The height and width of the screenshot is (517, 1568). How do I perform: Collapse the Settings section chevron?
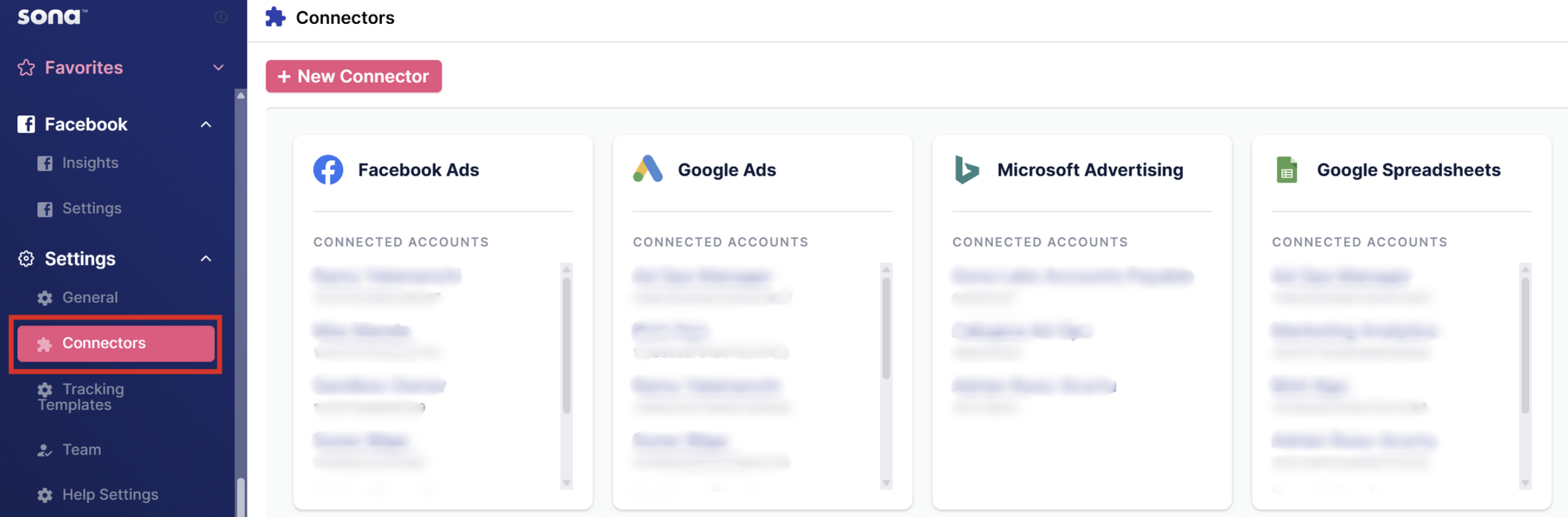206,259
